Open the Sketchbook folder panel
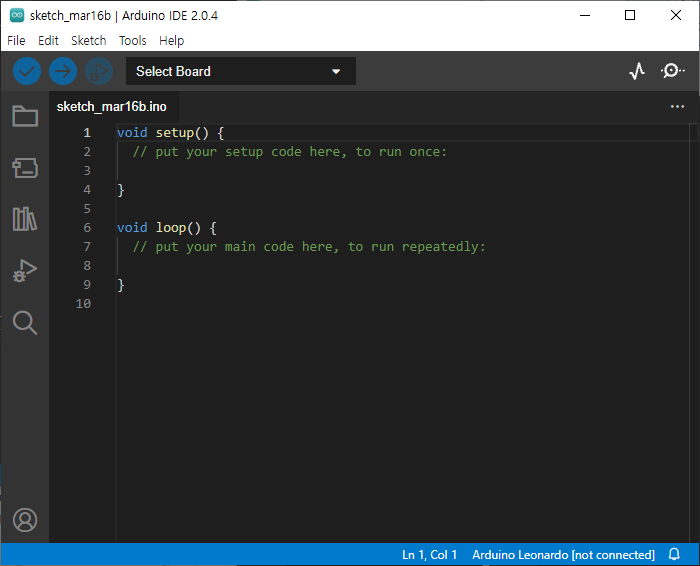Image resolution: width=700 pixels, height=566 pixels. tap(25, 116)
